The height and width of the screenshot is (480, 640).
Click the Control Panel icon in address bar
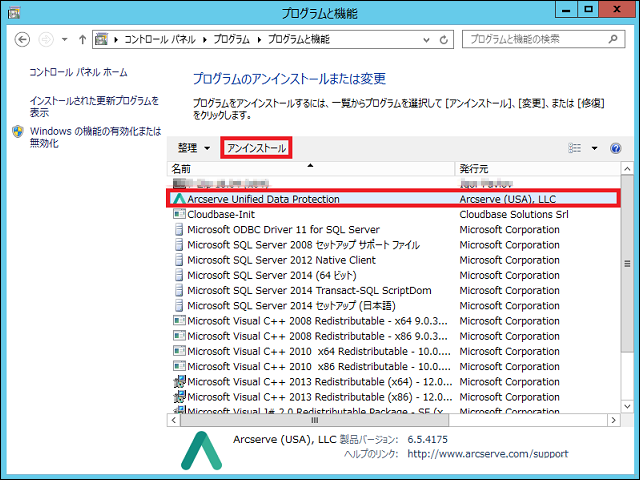[x=101, y=39]
